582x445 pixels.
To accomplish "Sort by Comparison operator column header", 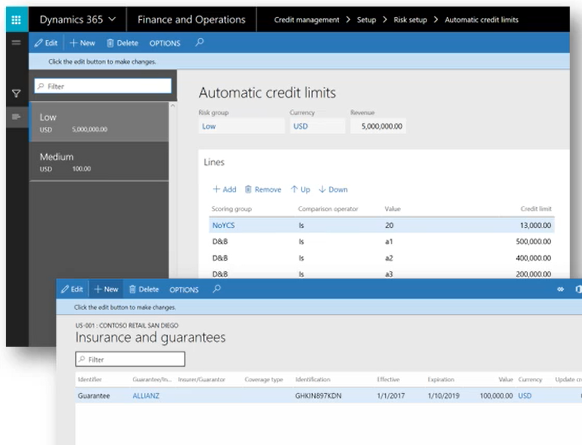I will (328, 209).
